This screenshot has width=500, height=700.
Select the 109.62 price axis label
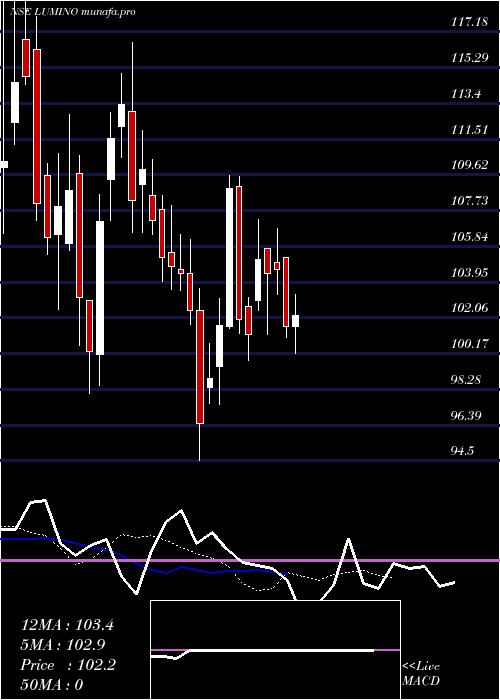[469, 165]
